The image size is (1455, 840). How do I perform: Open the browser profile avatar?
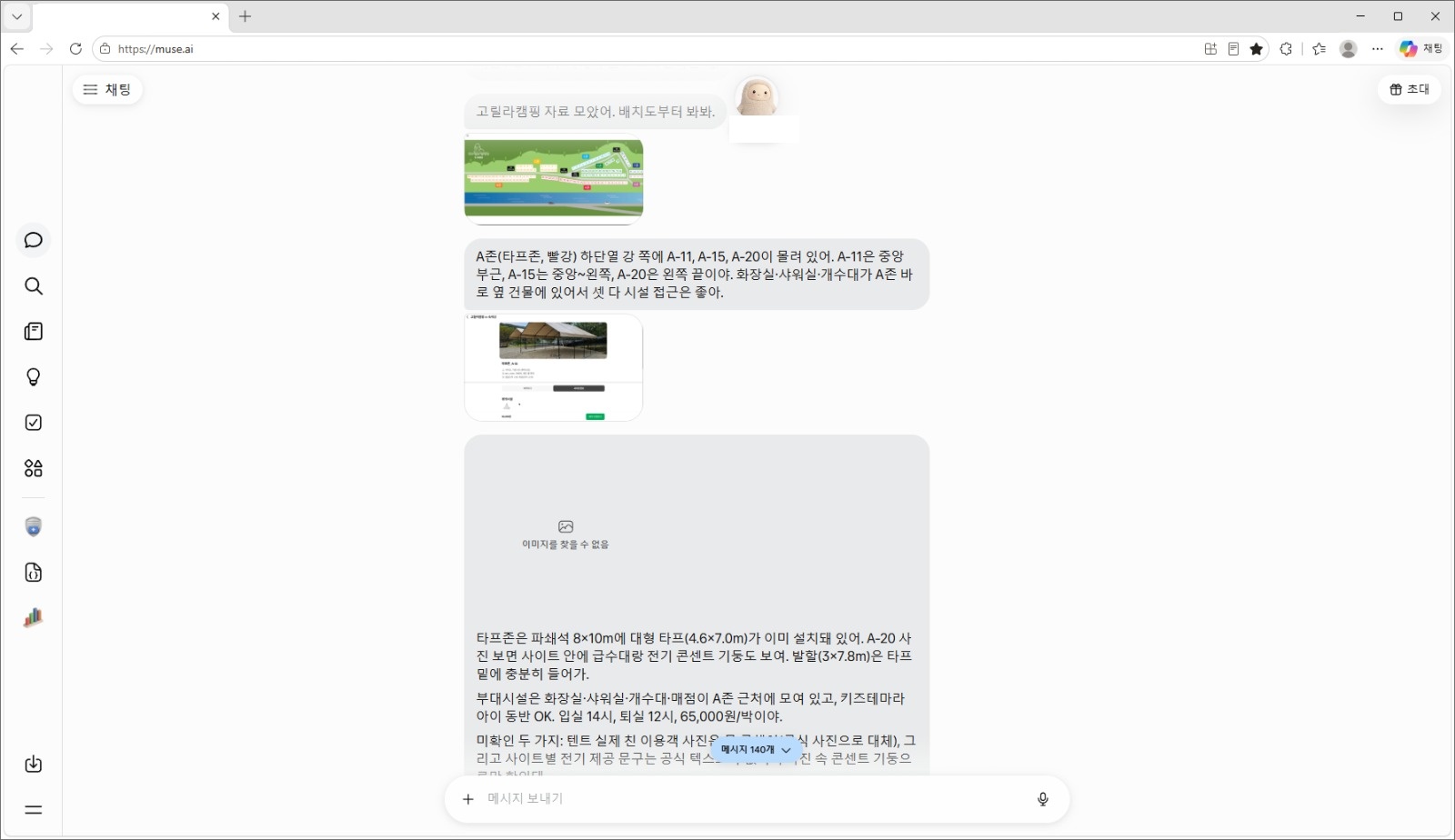click(x=1349, y=49)
